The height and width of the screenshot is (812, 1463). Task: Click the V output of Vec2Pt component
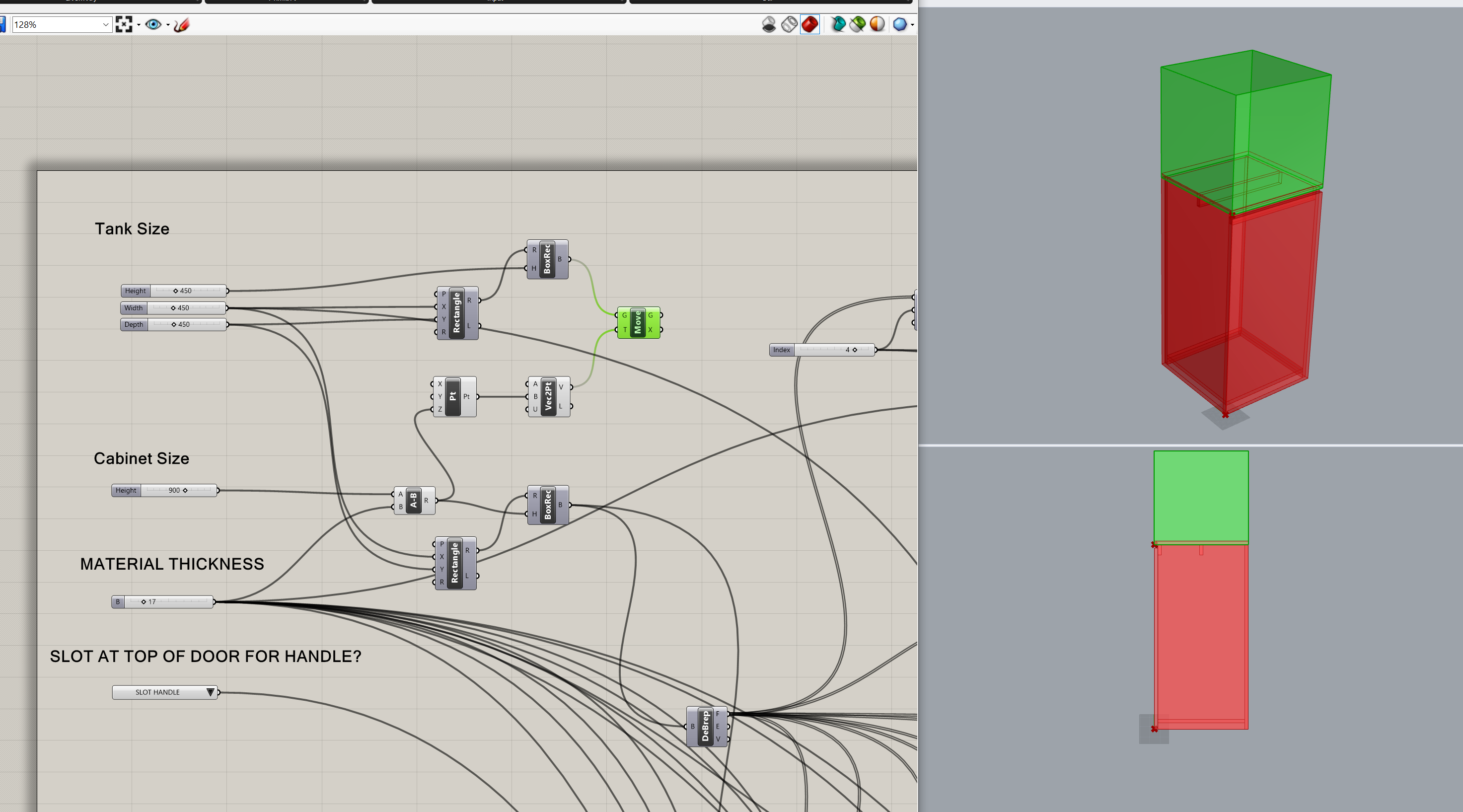point(562,387)
